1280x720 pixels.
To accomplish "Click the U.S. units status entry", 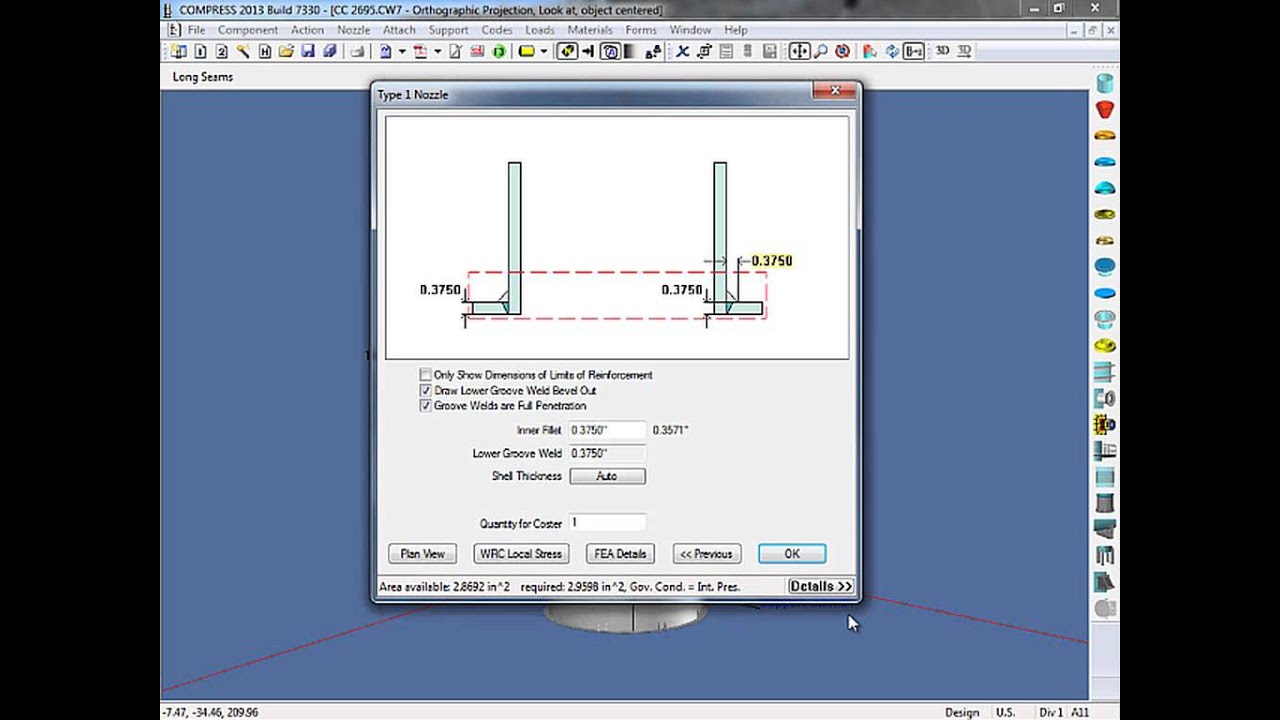I will [x=1005, y=712].
